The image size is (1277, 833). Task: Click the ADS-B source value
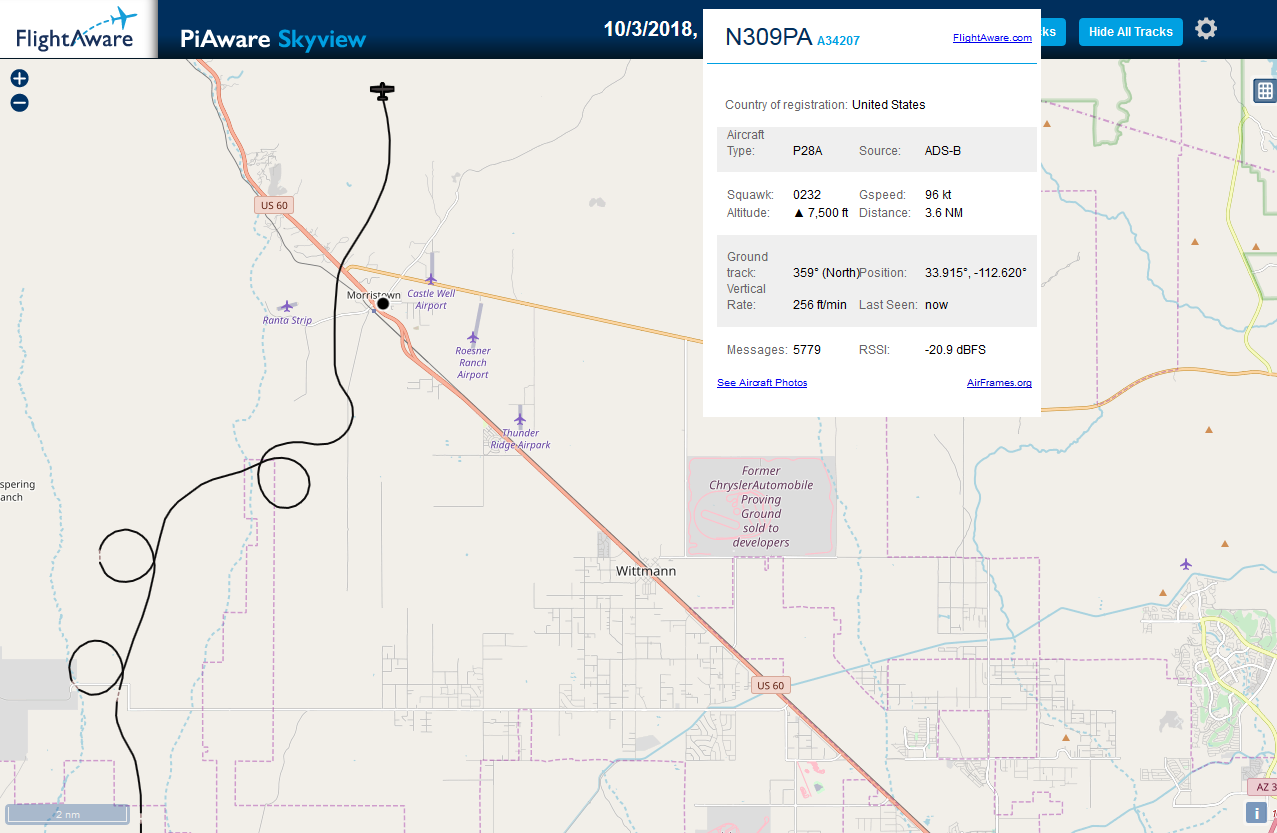pyautogui.click(x=943, y=151)
